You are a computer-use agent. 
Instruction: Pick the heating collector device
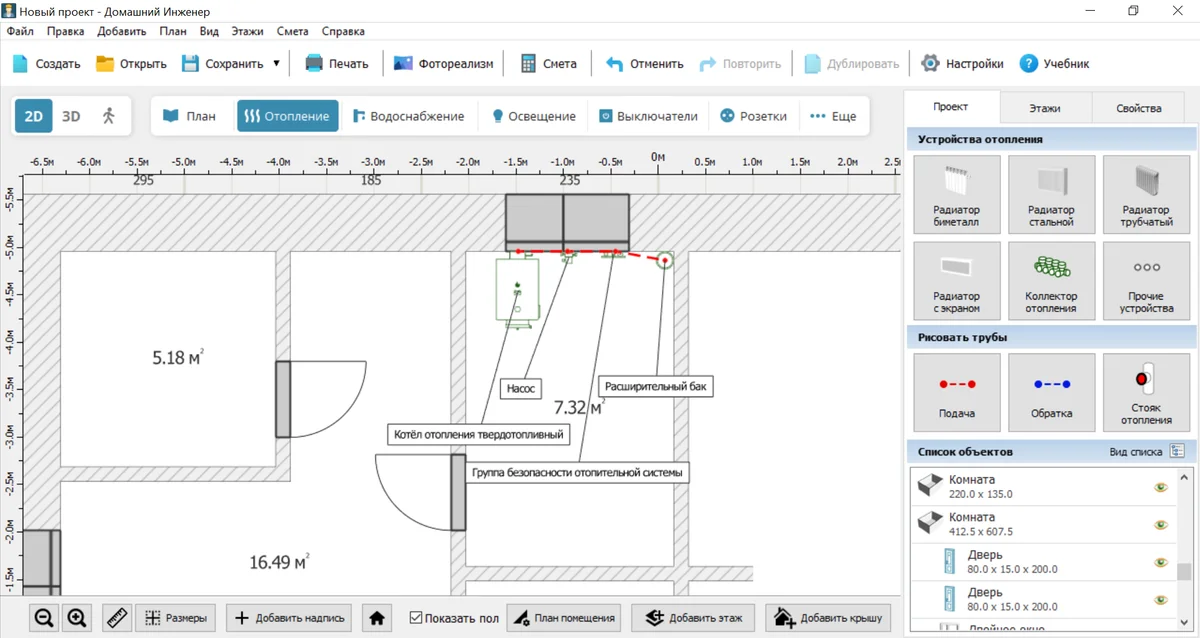pyautogui.click(x=1051, y=281)
